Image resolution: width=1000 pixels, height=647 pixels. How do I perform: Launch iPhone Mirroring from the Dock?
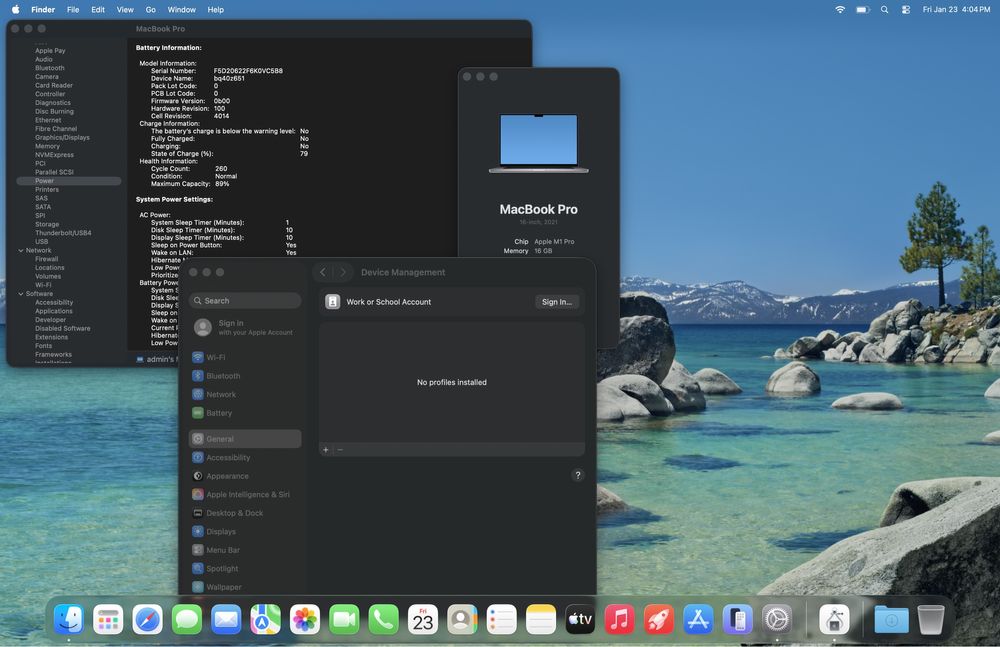click(738, 619)
